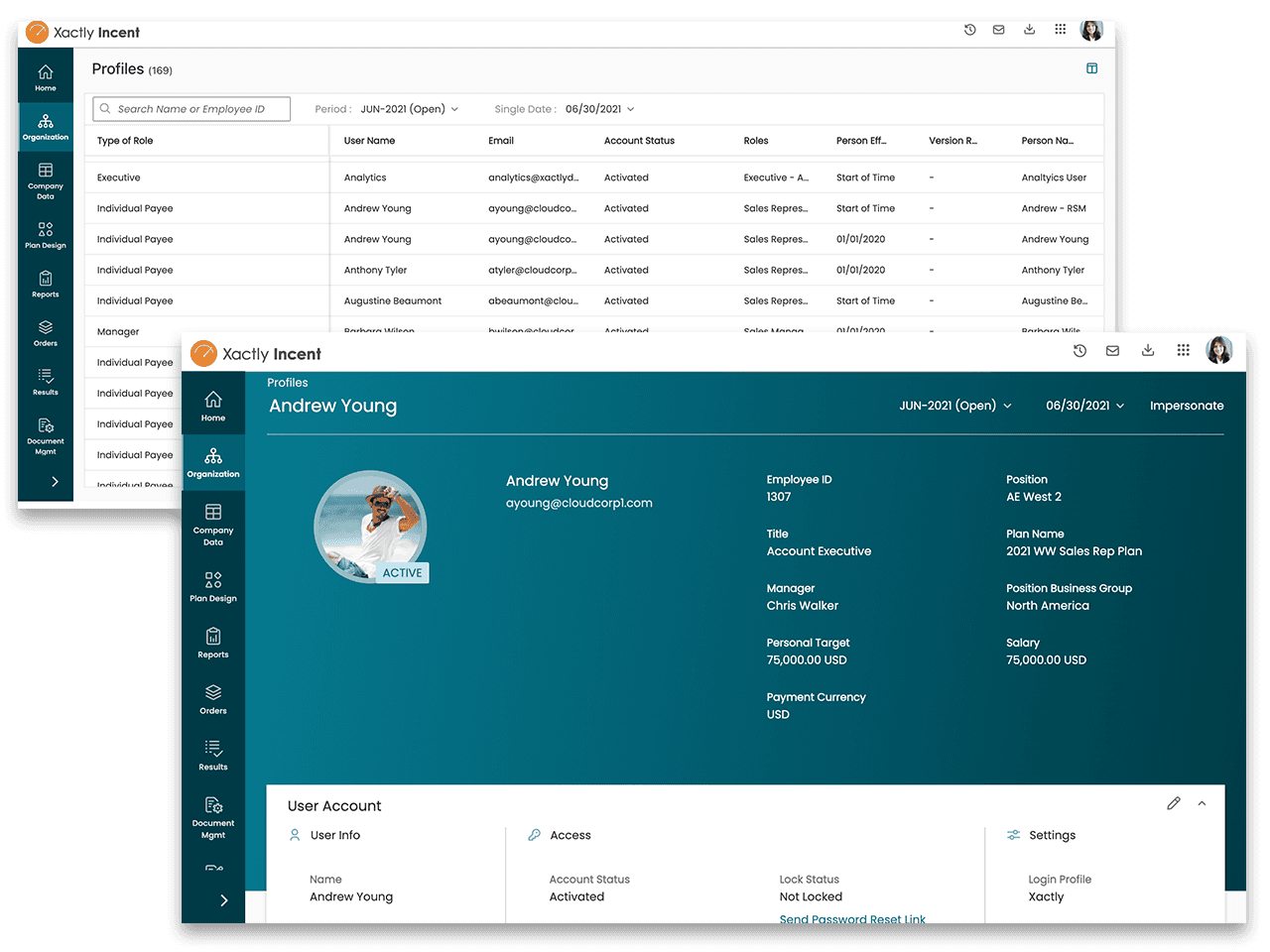The height and width of the screenshot is (952, 1270).
Task: Toggle column layout icon beside the Profiles heading
Action: tap(1091, 68)
